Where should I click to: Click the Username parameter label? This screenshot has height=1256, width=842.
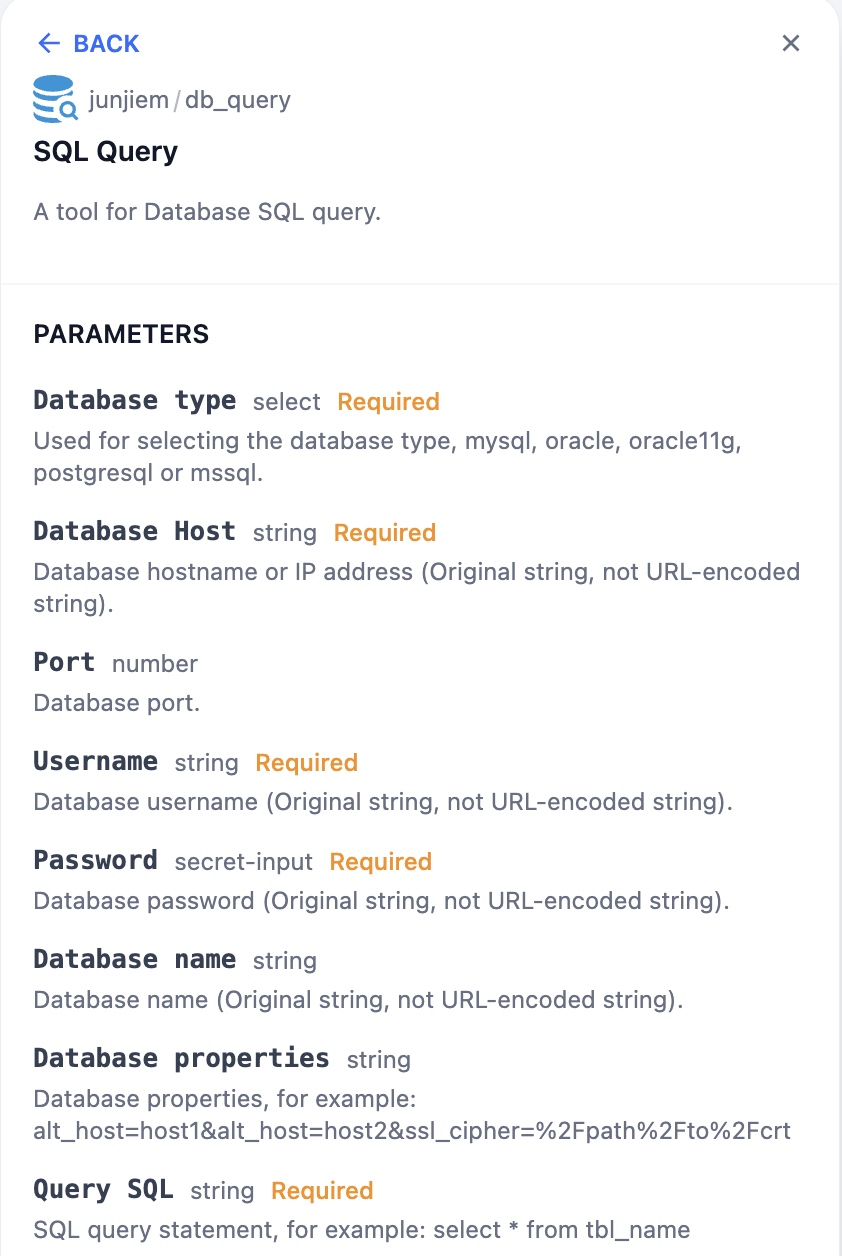[95, 762]
